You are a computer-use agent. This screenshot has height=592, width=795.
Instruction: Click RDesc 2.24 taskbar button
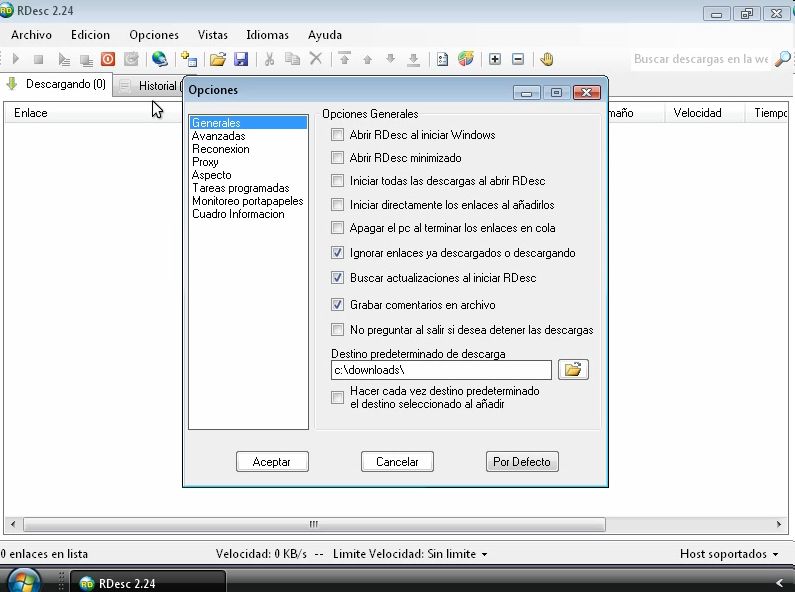[148, 583]
